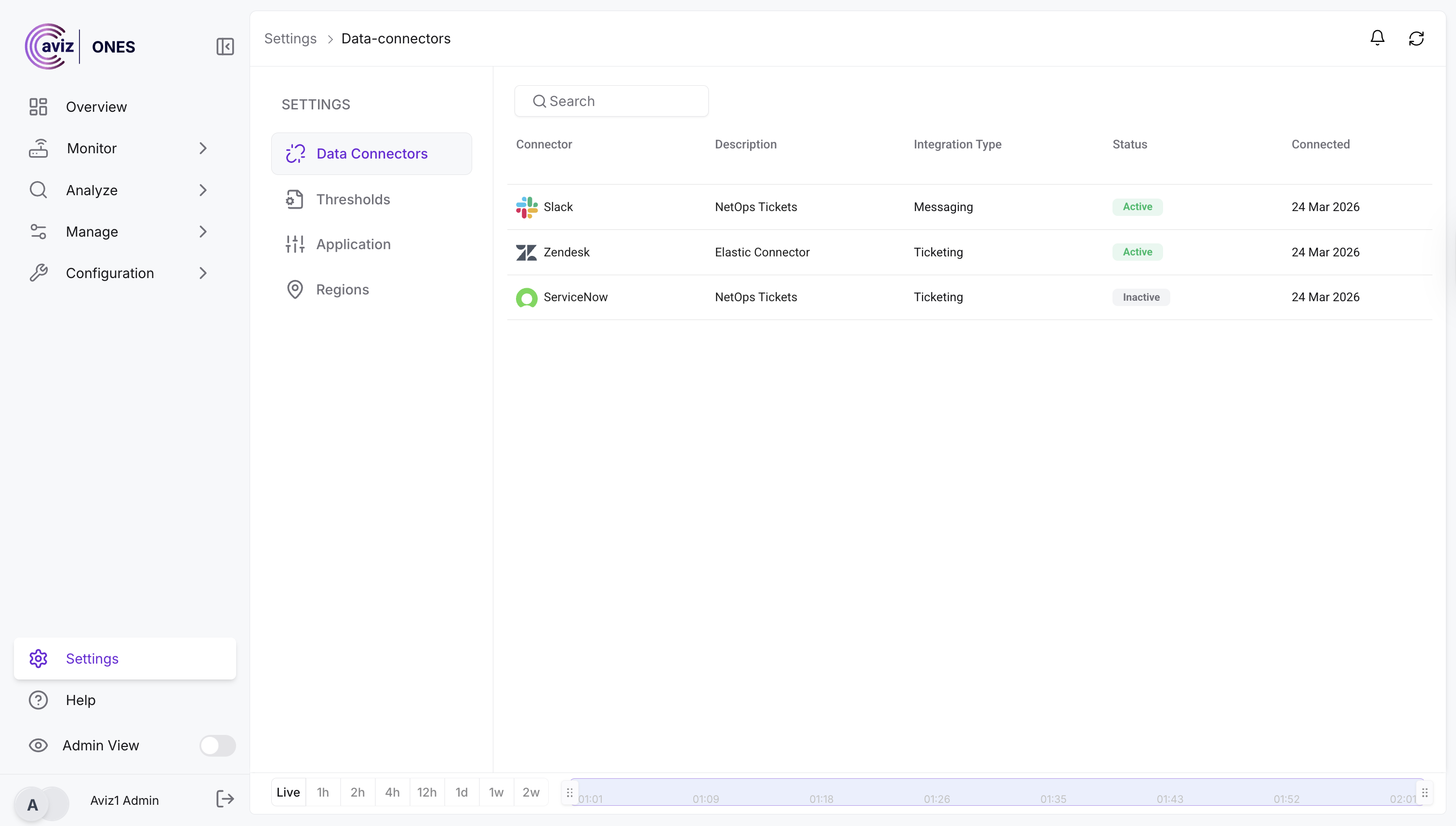The height and width of the screenshot is (826, 1456).
Task: Open notifications bell icon
Action: 1377,38
